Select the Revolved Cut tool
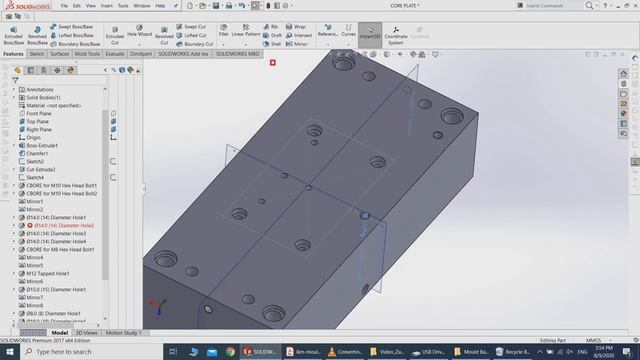 coord(164,36)
